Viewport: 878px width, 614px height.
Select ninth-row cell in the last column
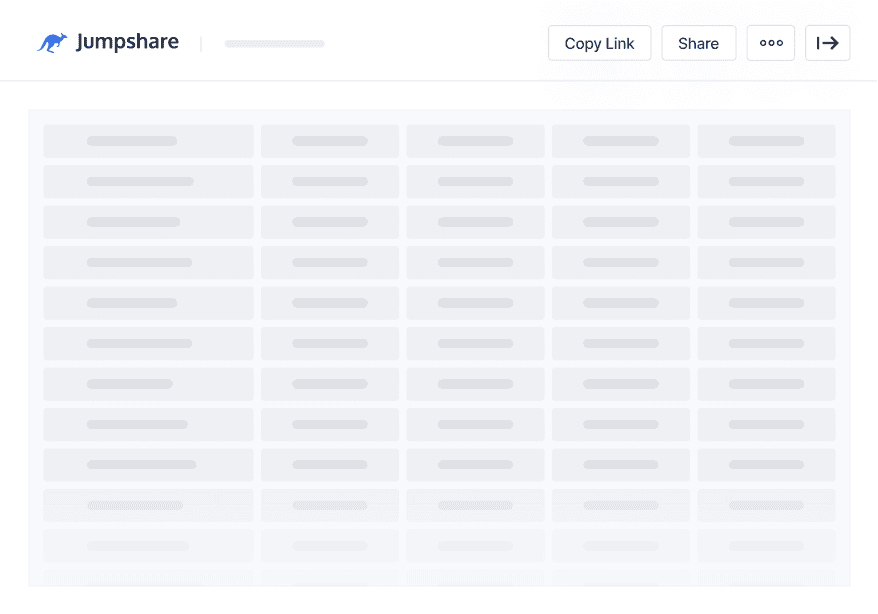pos(766,465)
